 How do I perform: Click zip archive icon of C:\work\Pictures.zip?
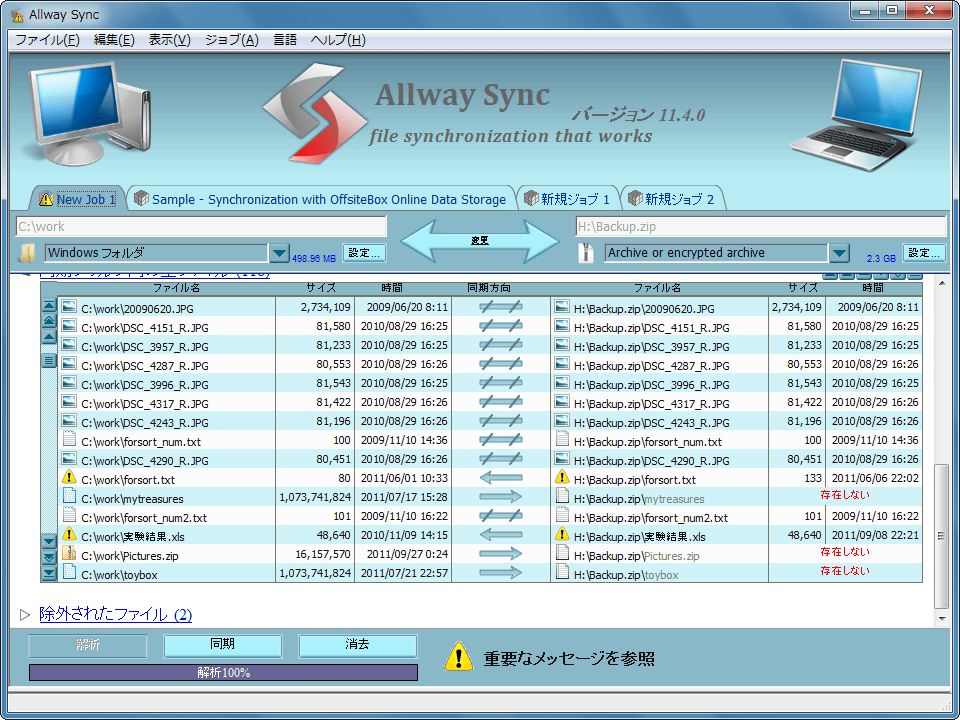pyautogui.click(x=69, y=554)
